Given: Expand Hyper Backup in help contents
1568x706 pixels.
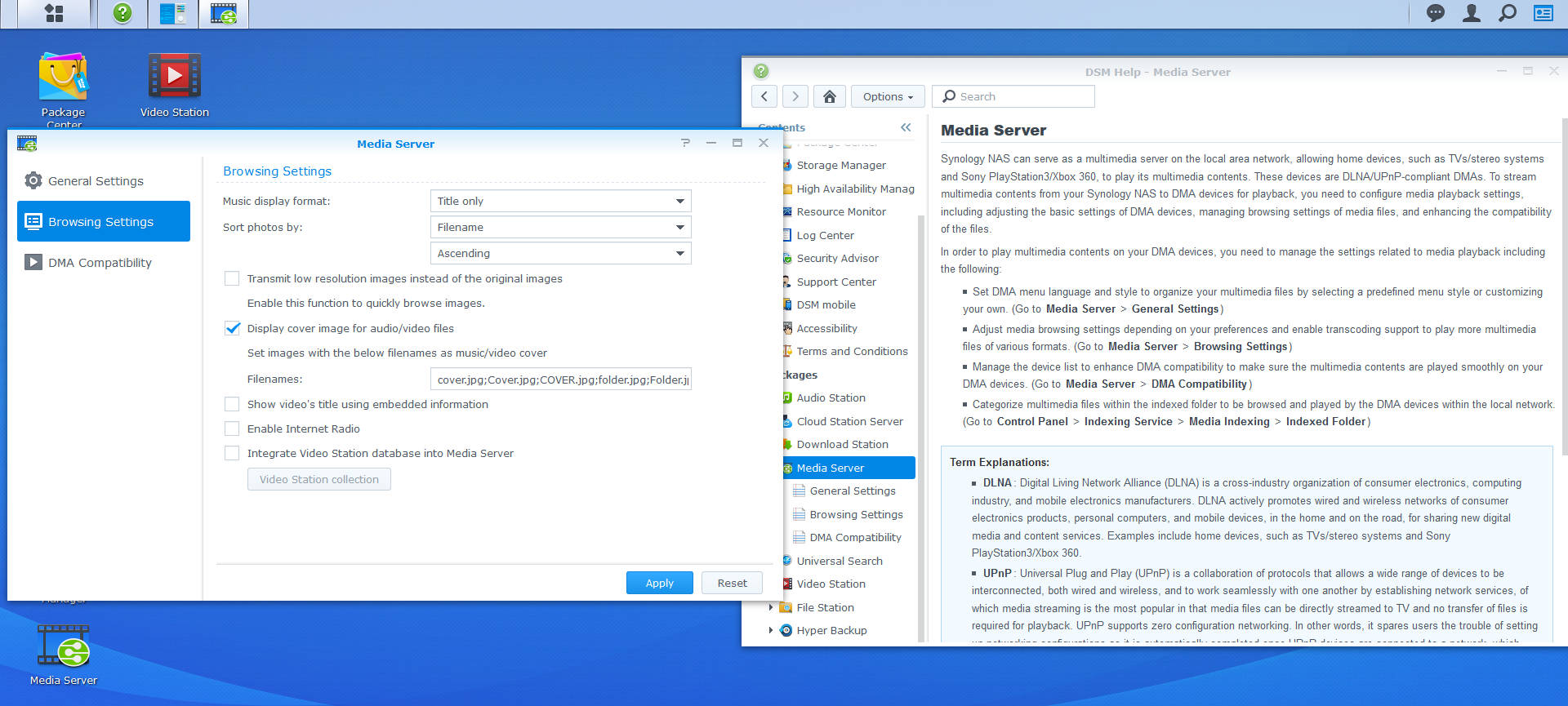Looking at the screenshot, I should [x=770, y=630].
